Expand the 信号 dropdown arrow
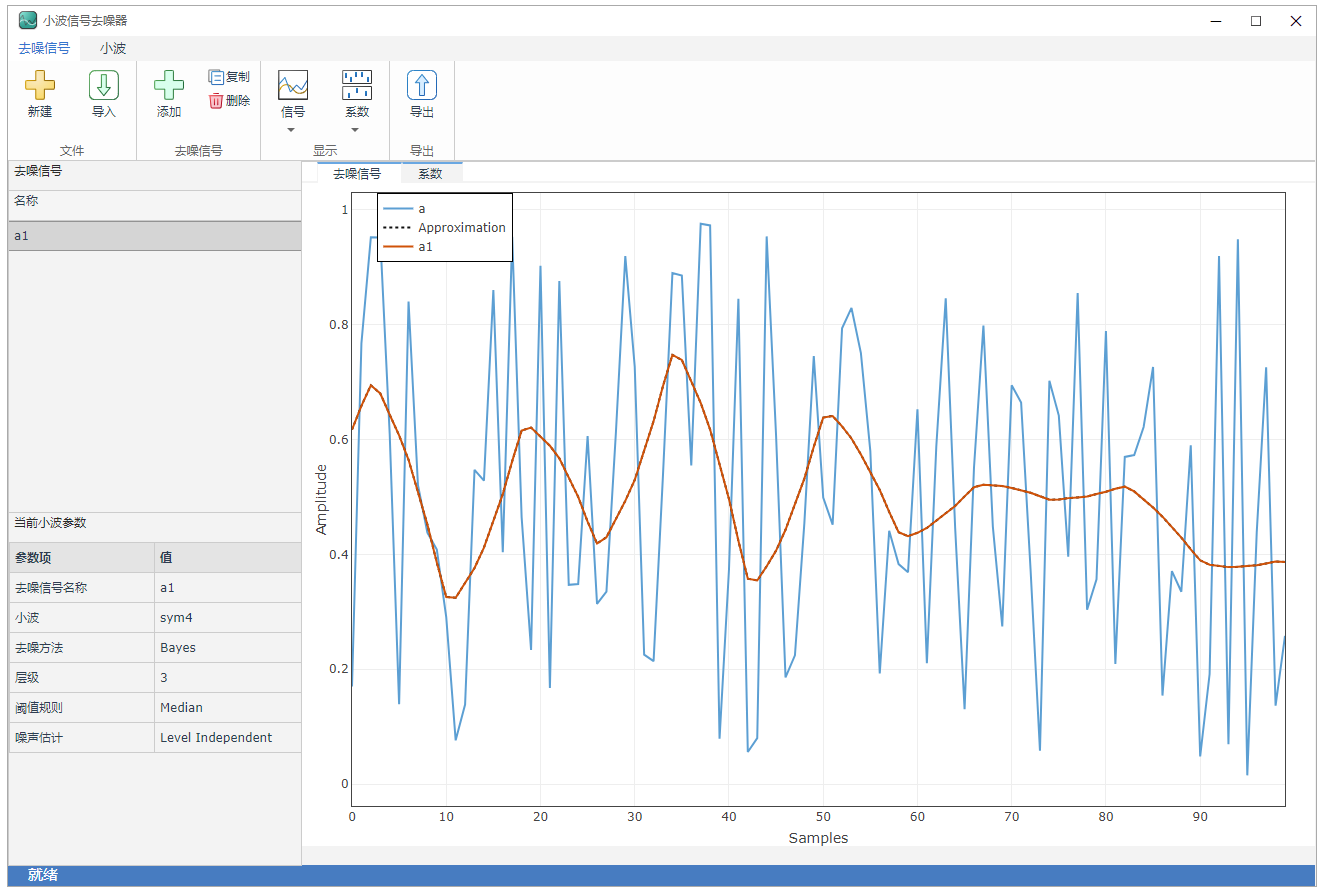 [292, 130]
